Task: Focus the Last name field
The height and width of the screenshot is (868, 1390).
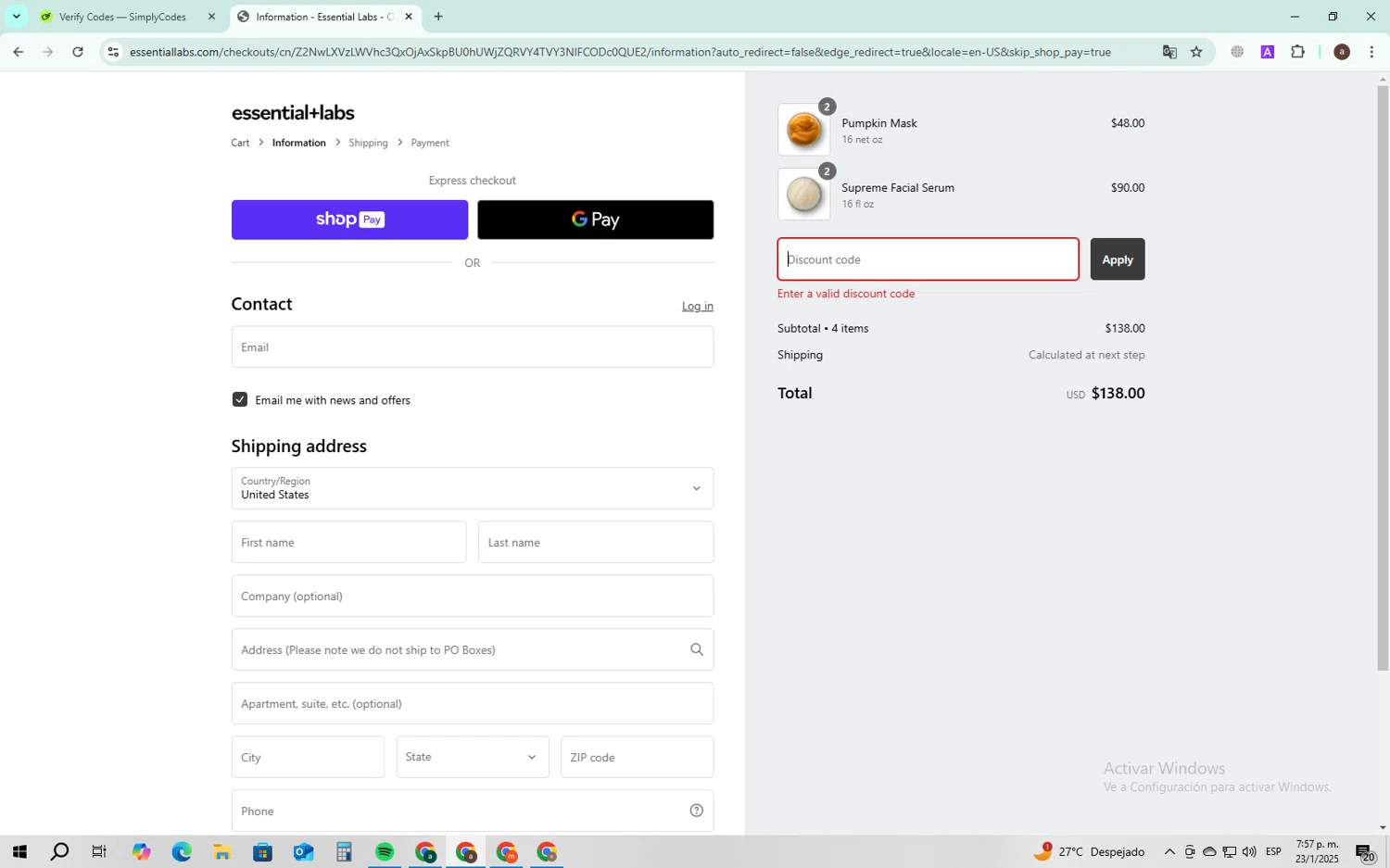Action: 596,542
